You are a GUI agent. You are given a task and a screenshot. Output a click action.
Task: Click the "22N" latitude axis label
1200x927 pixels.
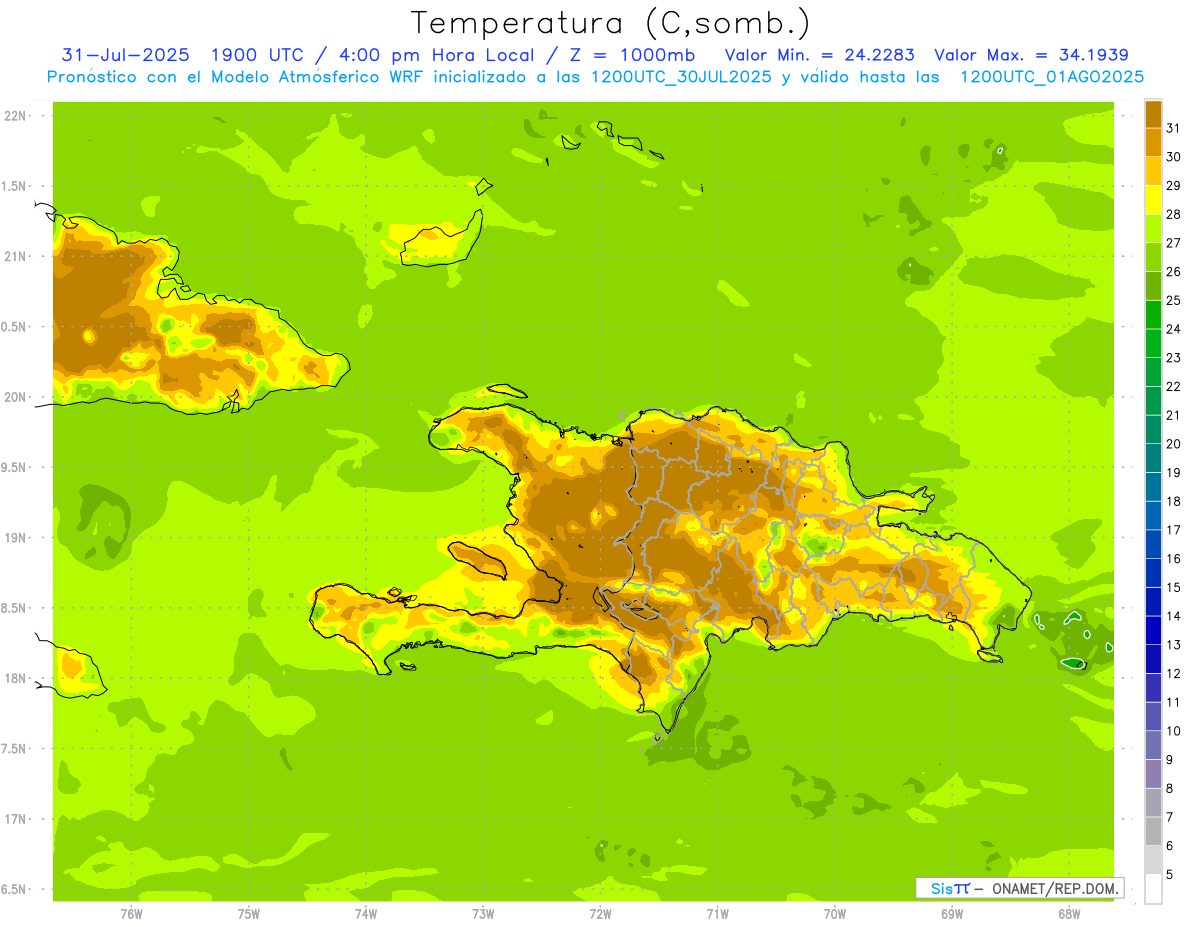16,116
